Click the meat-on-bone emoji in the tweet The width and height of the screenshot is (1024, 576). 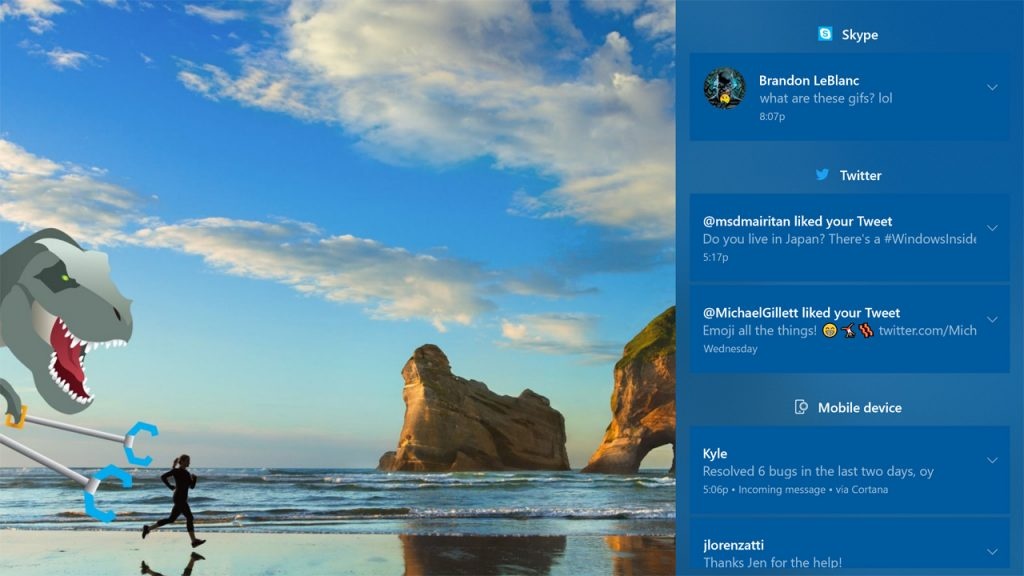tap(866, 330)
